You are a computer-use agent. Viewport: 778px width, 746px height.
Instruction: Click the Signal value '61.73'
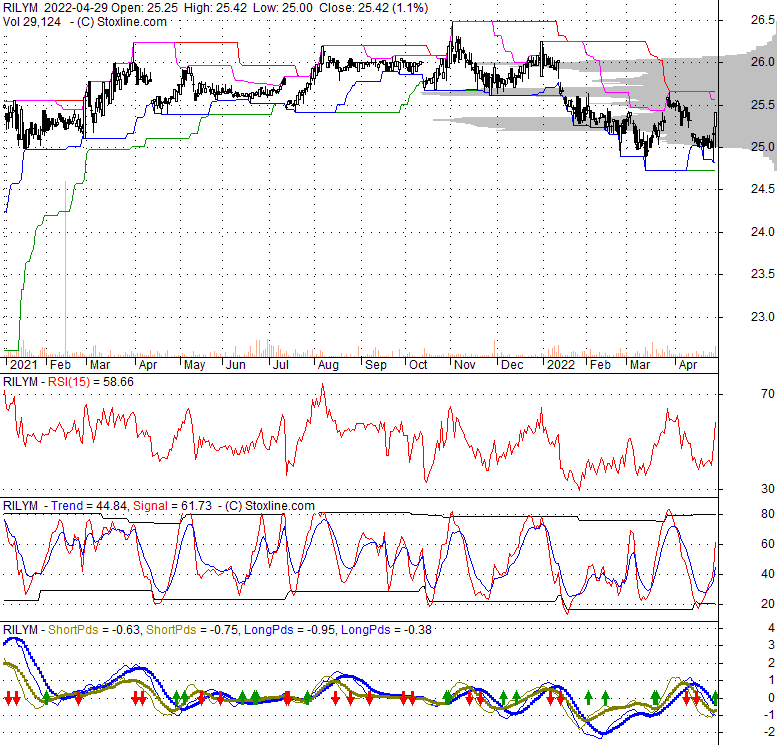(x=196, y=506)
